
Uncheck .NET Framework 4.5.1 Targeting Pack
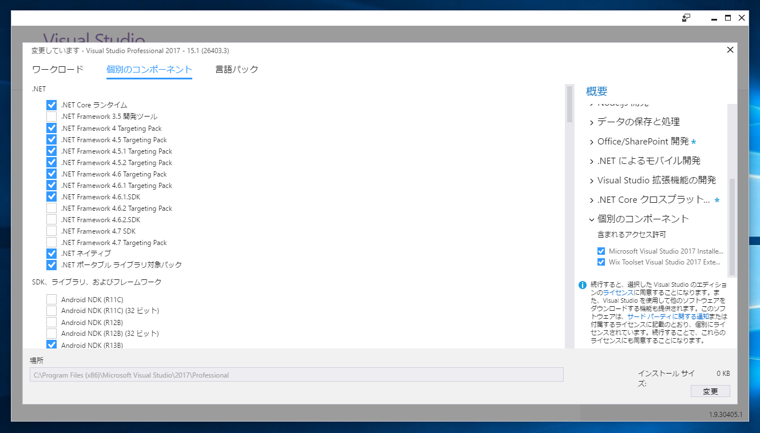tap(51, 151)
